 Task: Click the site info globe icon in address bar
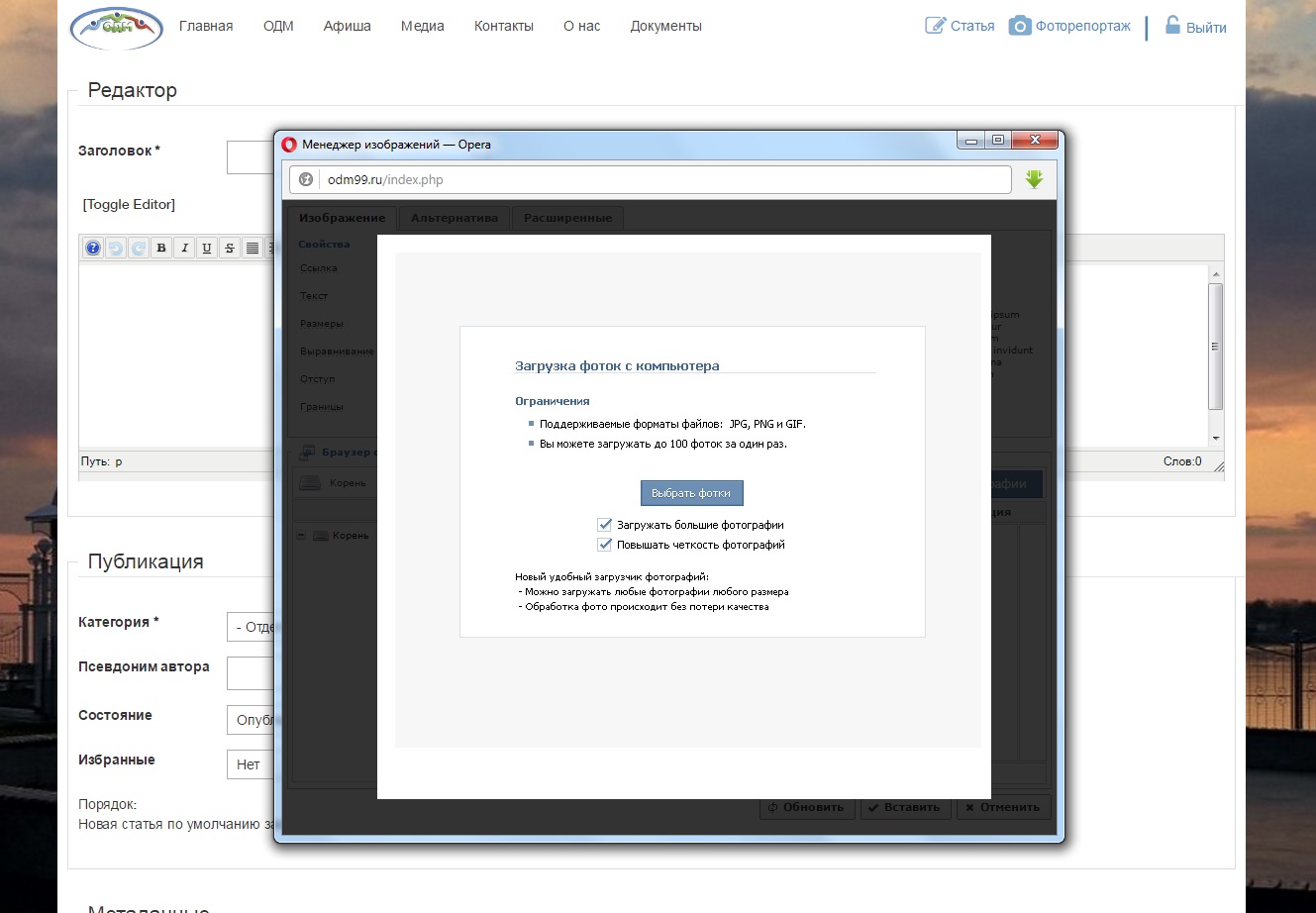point(306,179)
